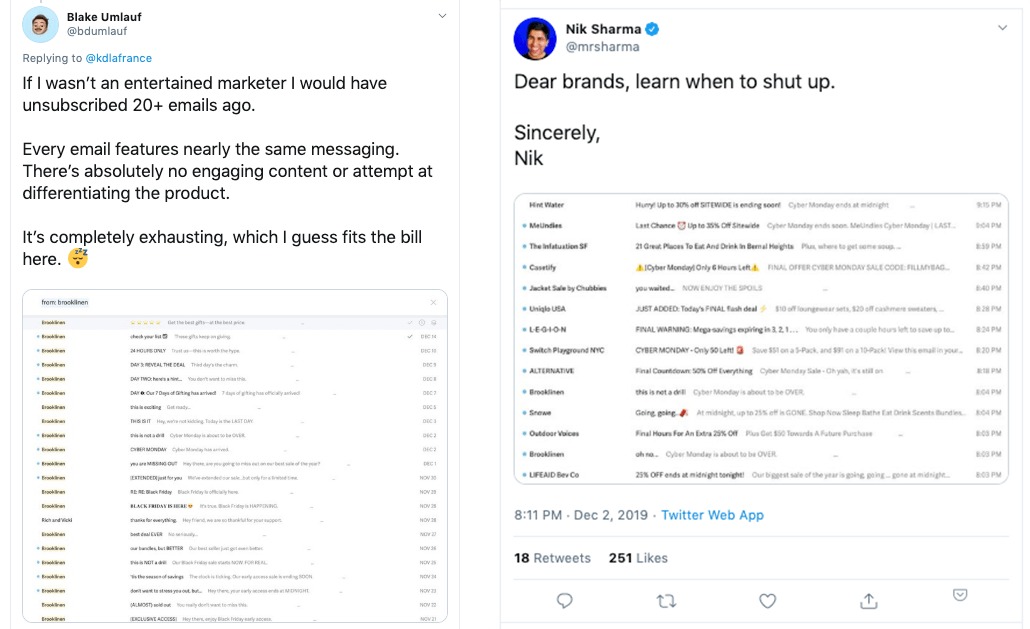Click Nik Sharma's verified badge

[x=652, y=29]
